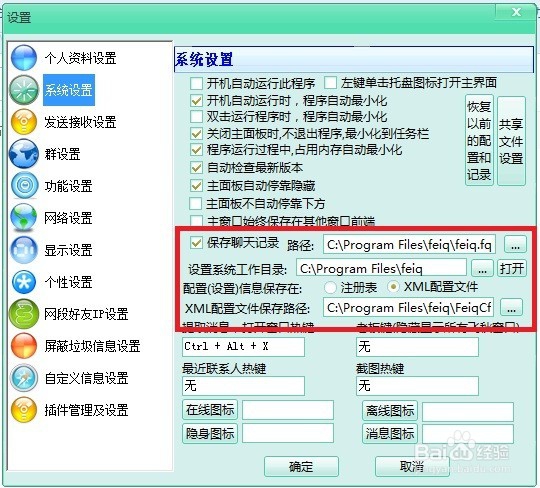Toggle 左键单击托盘图标打开主界面 checkbox
This screenshot has height=488, width=540.
tap(330, 83)
